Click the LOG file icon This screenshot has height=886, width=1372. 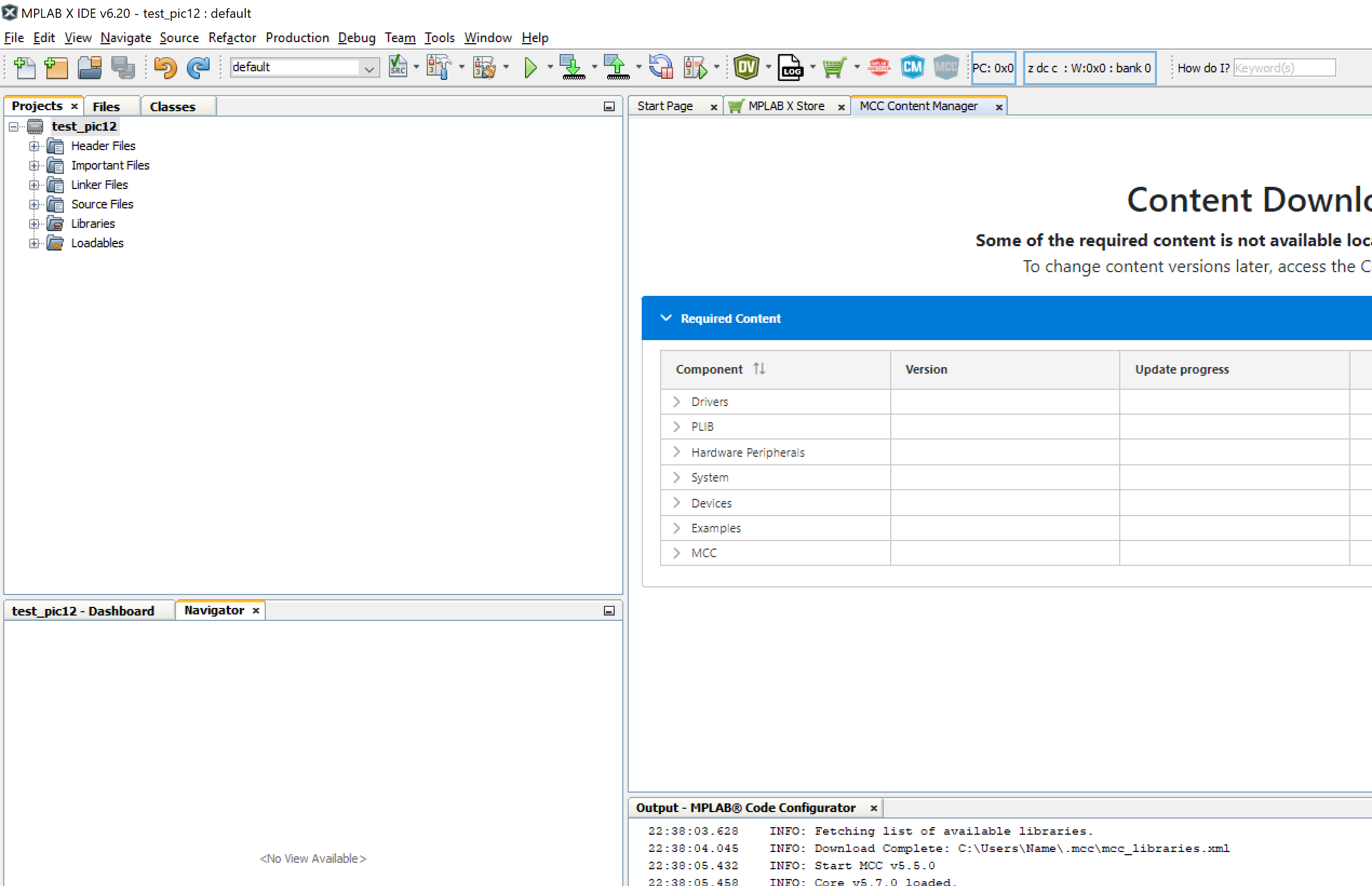click(791, 67)
